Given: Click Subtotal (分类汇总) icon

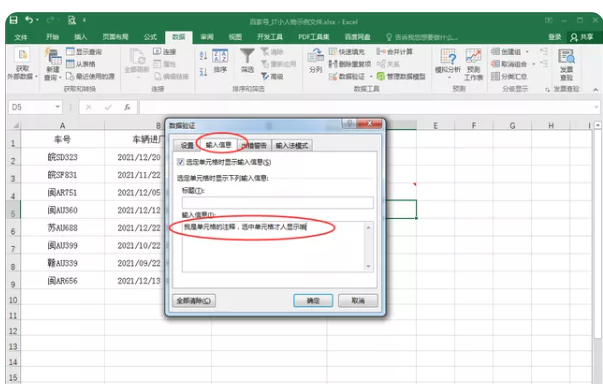Looking at the screenshot, I should (x=496, y=76).
